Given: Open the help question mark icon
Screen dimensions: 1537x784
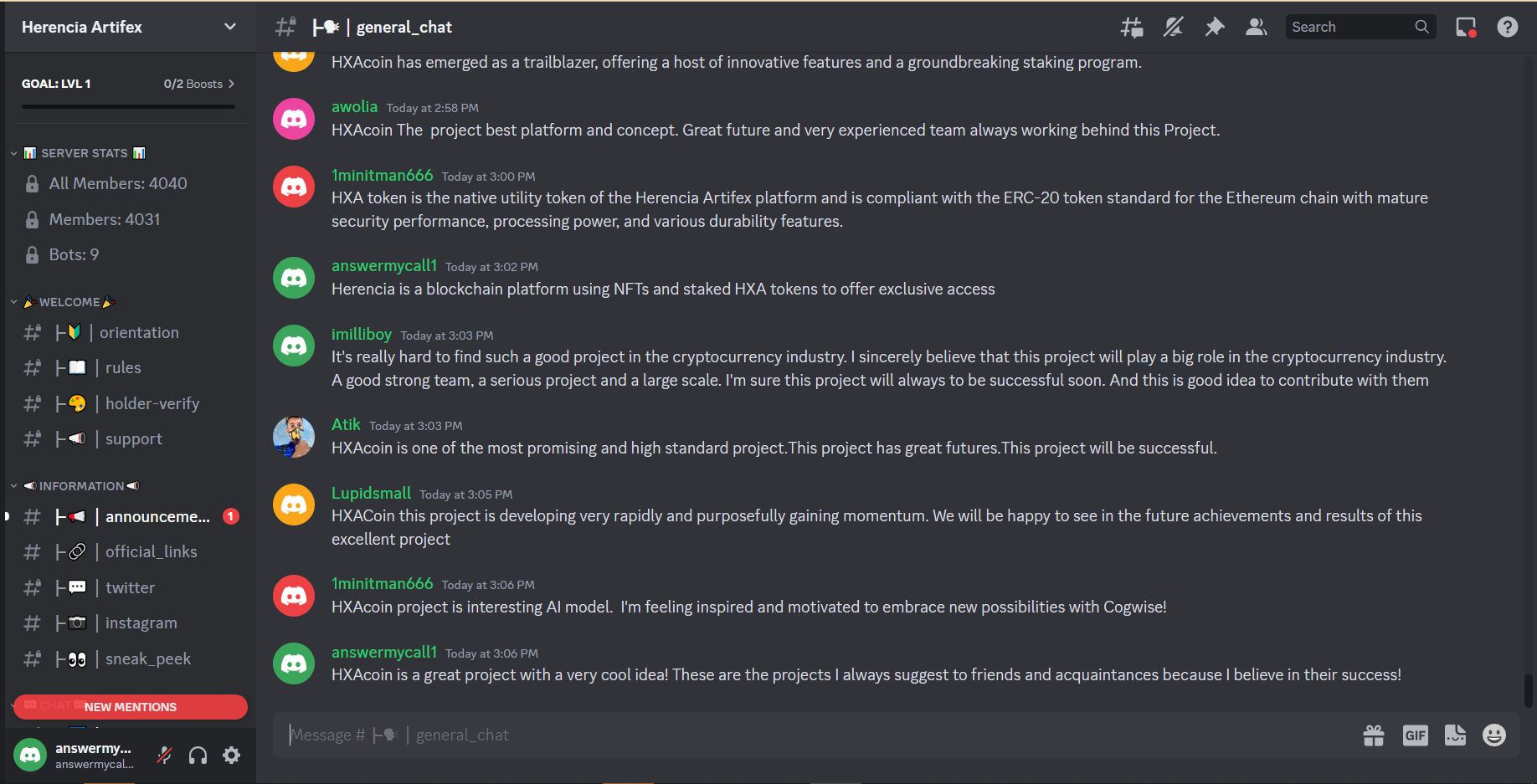Looking at the screenshot, I should (x=1508, y=28).
